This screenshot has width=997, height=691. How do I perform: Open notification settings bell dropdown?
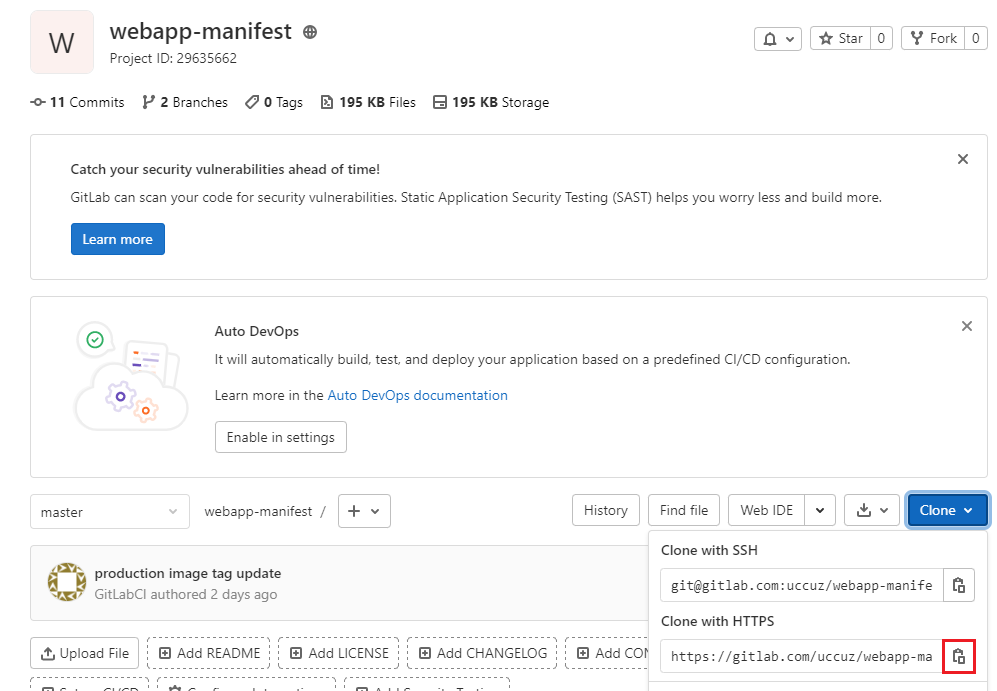tap(777, 38)
